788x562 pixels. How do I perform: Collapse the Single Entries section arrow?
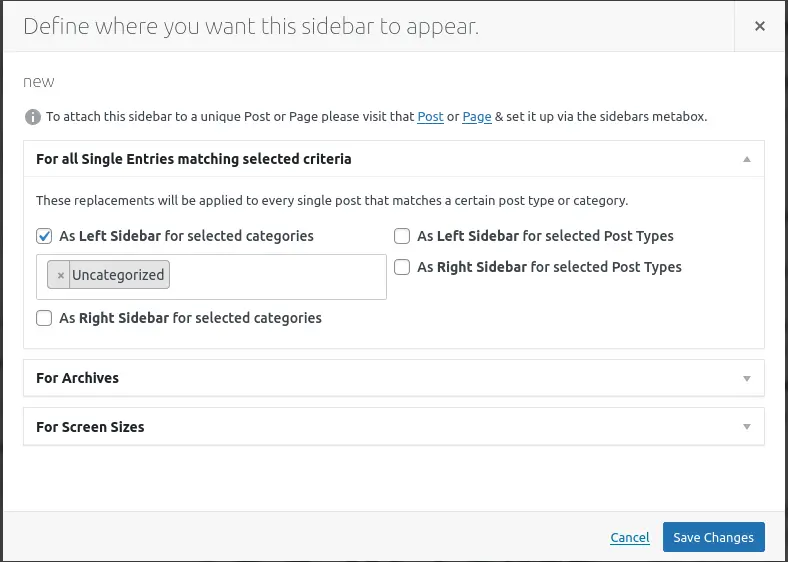pyautogui.click(x=746, y=159)
